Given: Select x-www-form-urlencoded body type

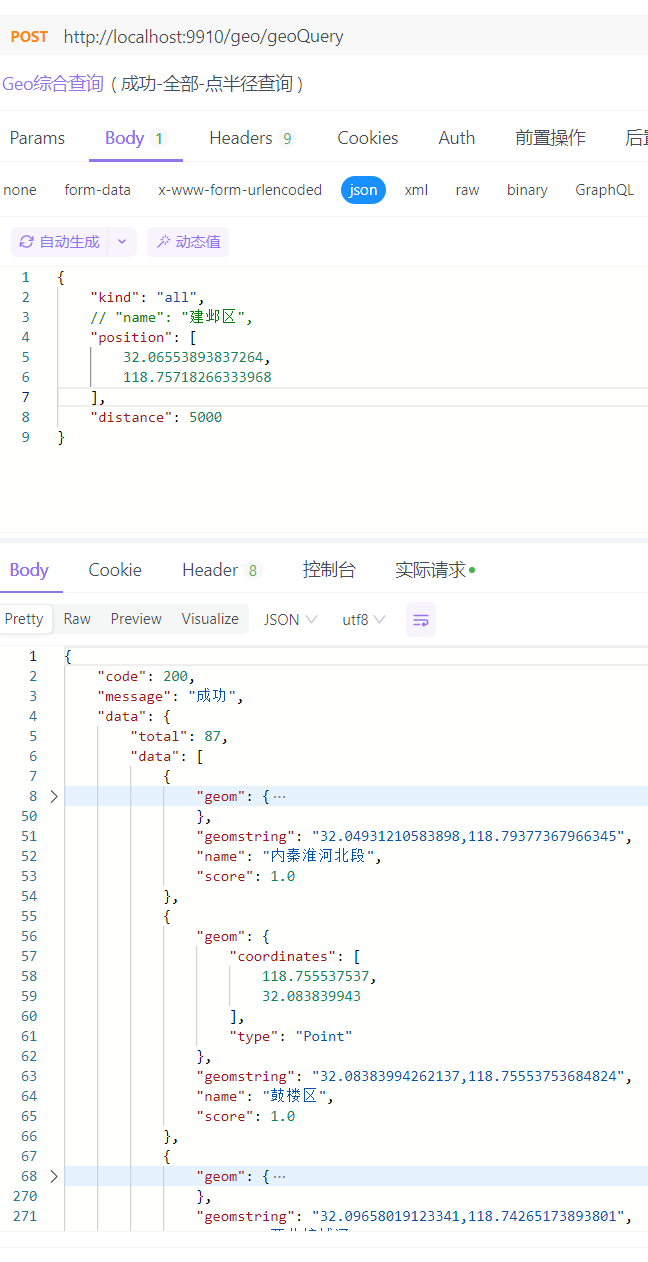Looking at the screenshot, I should pos(240,190).
